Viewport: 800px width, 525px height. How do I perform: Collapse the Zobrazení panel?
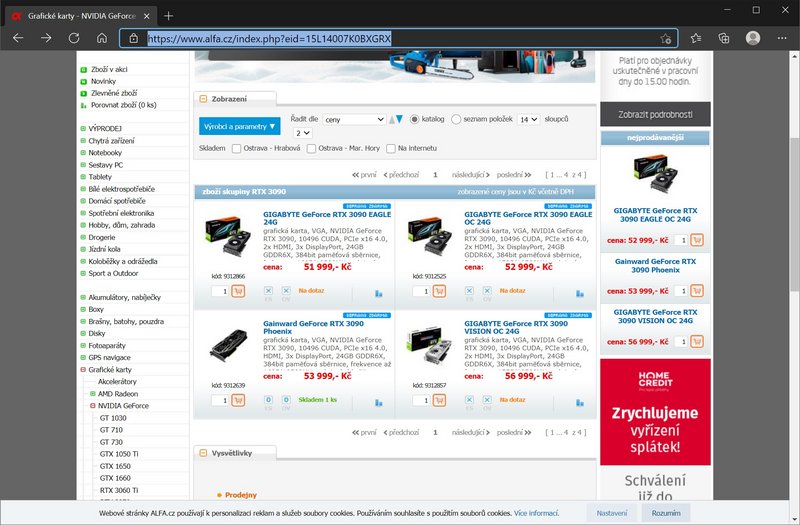203,99
